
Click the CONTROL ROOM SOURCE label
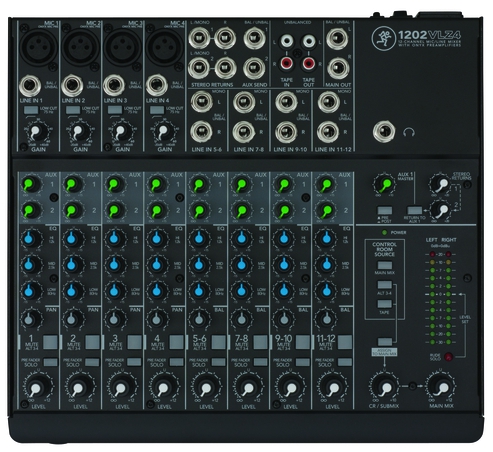(384, 249)
